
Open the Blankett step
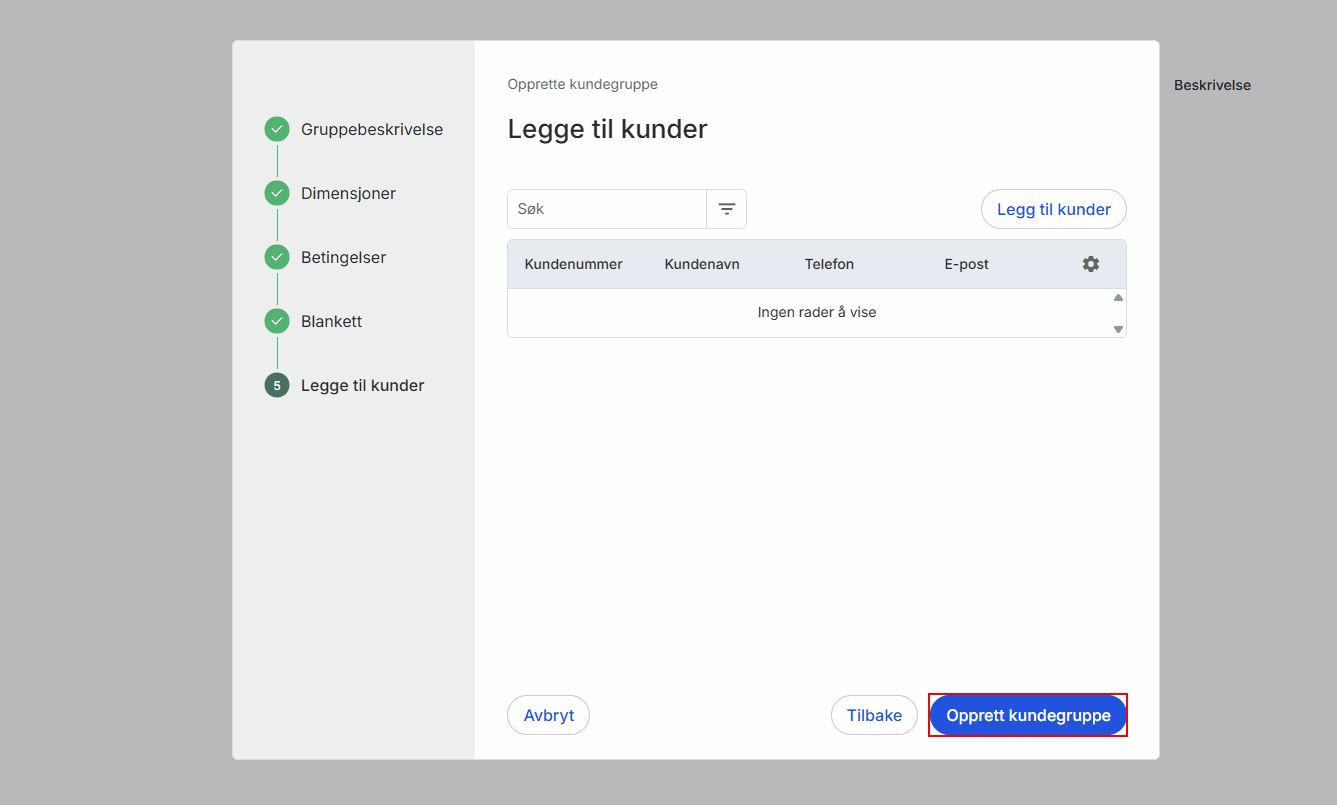(330, 321)
